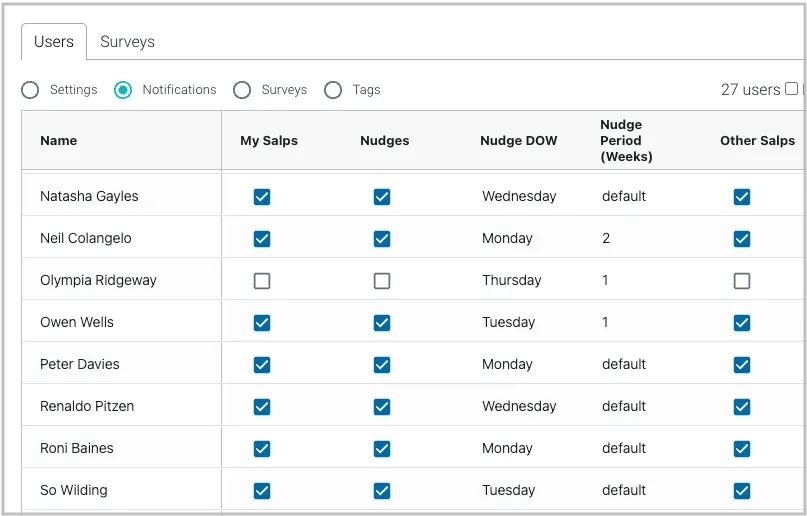Uncheck Other Salps for So Wilding
The width and height of the screenshot is (807, 516).
[742, 491]
